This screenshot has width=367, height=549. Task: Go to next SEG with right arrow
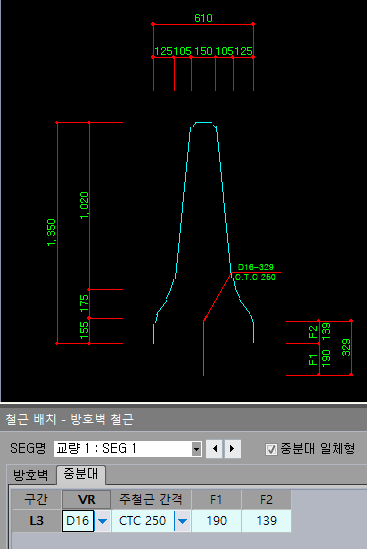coord(232,449)
